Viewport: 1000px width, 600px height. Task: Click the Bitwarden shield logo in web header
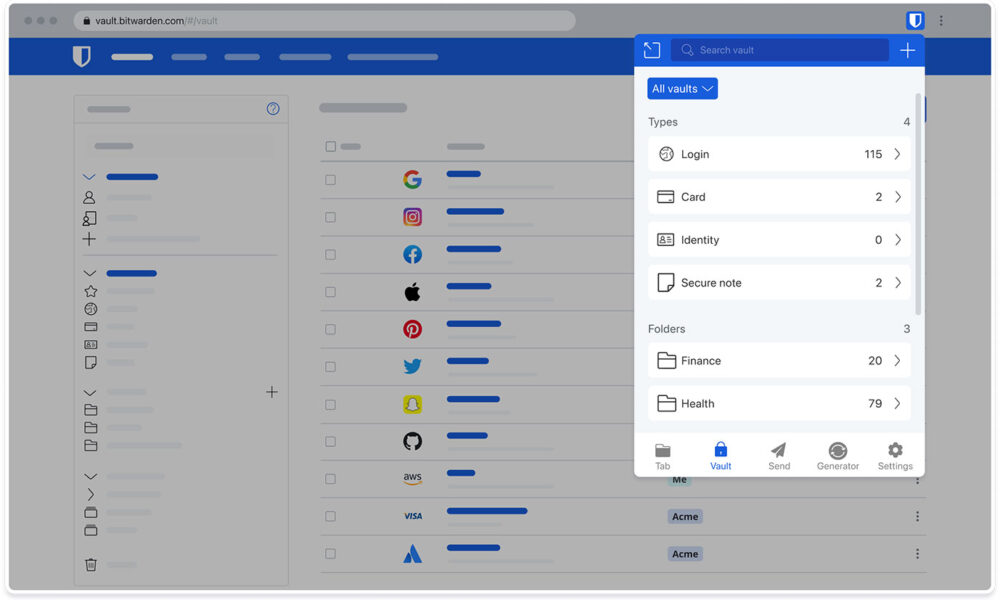click(82, 56)
